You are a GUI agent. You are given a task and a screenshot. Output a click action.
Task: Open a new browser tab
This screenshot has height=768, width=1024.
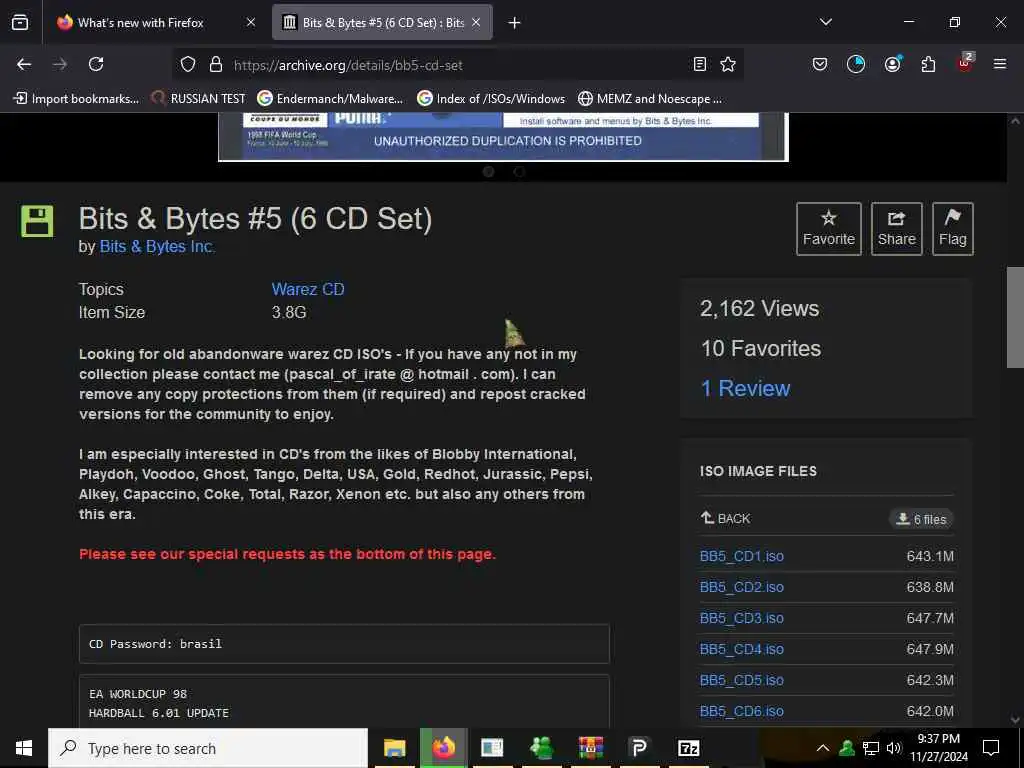[x=514, y=23]
